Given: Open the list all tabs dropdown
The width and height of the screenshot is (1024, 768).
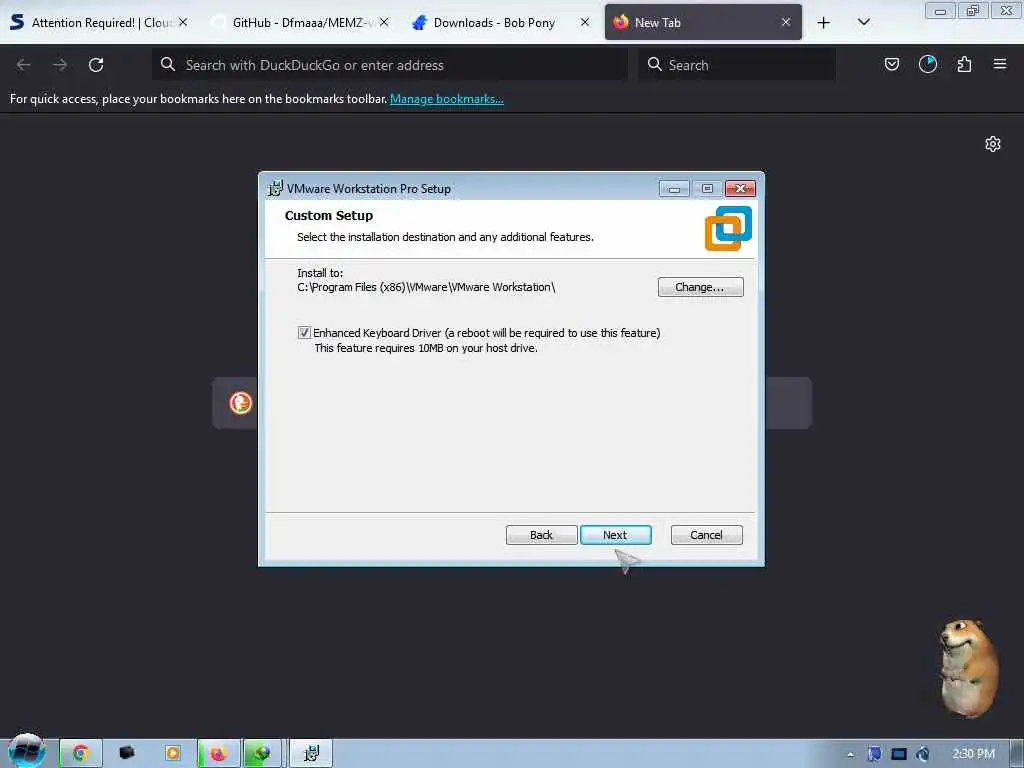Looking at the screenshot, I should tap(863, 22).
